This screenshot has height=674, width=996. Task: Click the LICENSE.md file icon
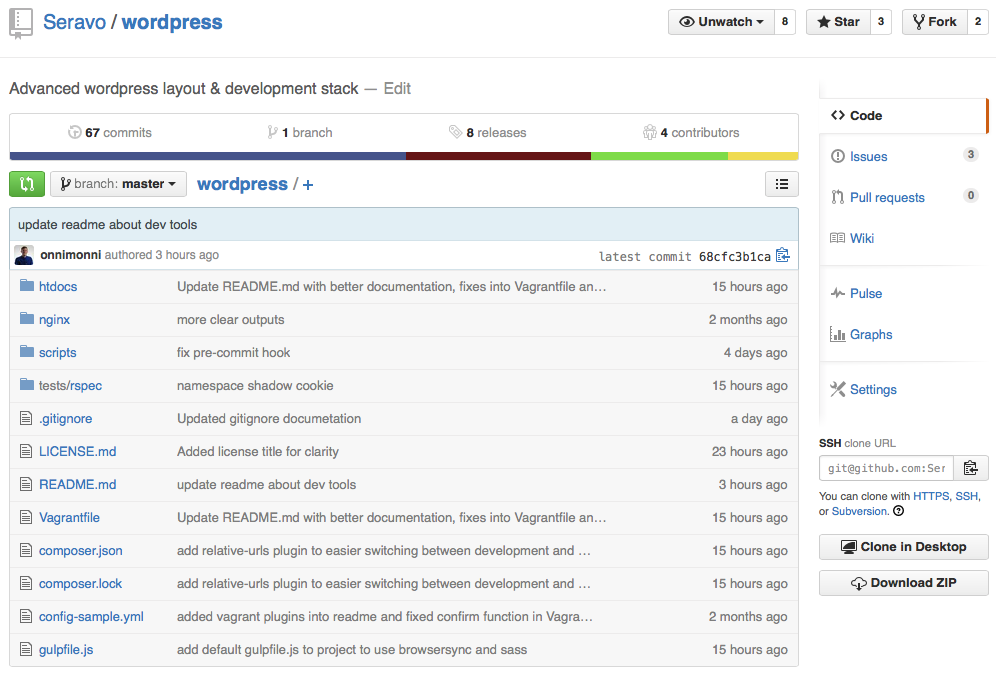click(x=26, y=451)
